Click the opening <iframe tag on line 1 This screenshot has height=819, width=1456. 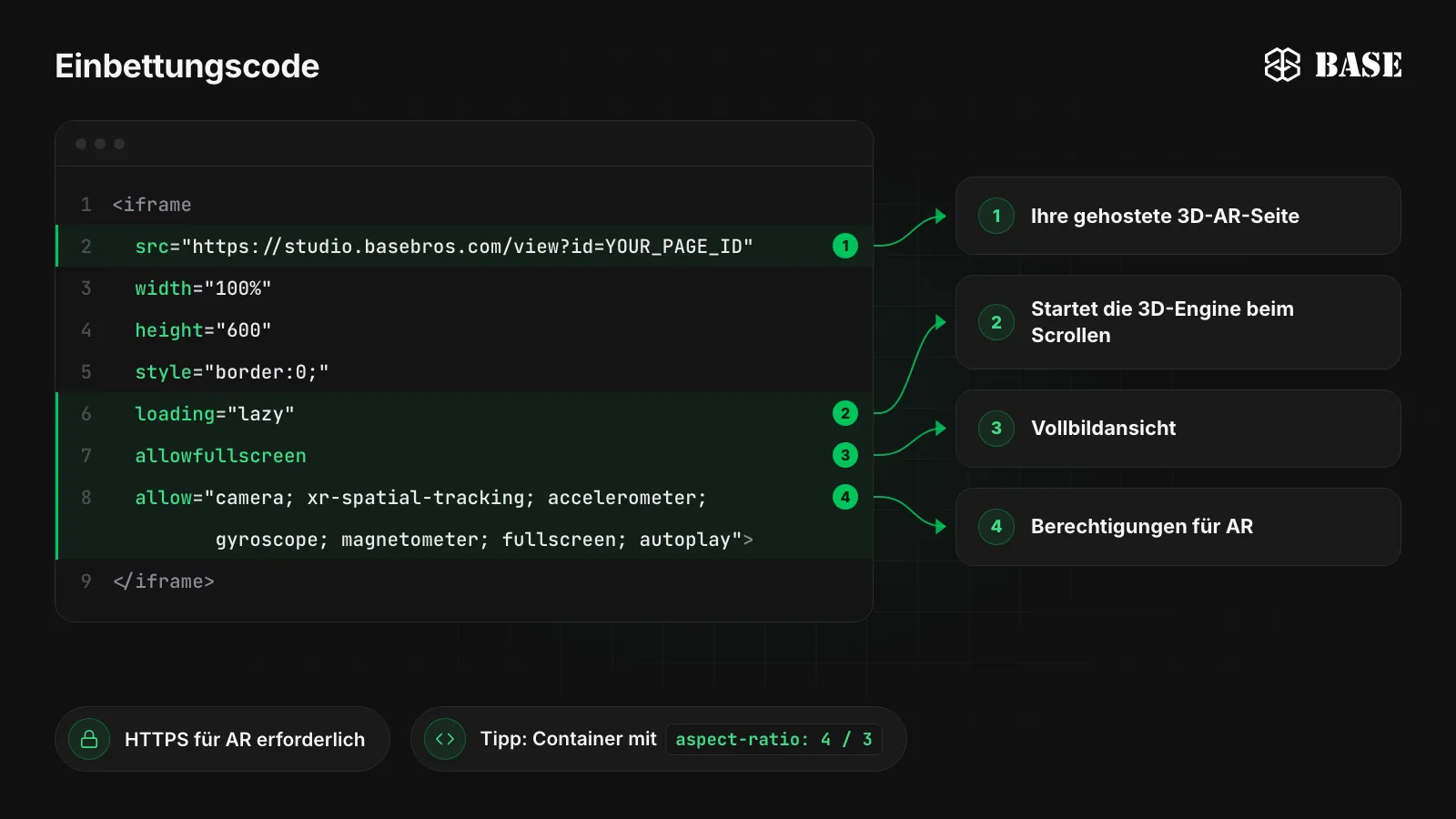tap(152, 205)
